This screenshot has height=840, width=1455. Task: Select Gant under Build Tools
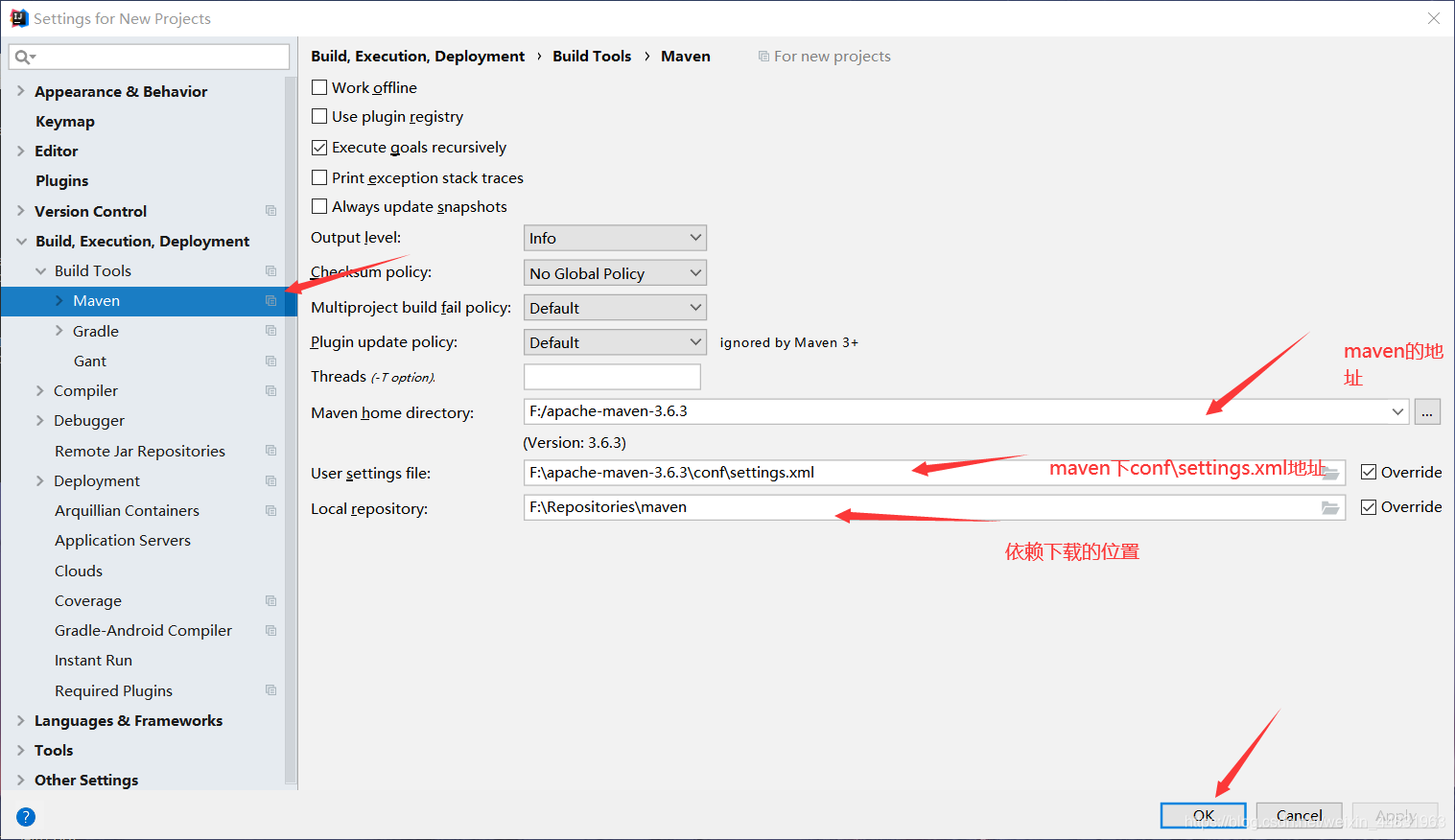coord(90,361)
